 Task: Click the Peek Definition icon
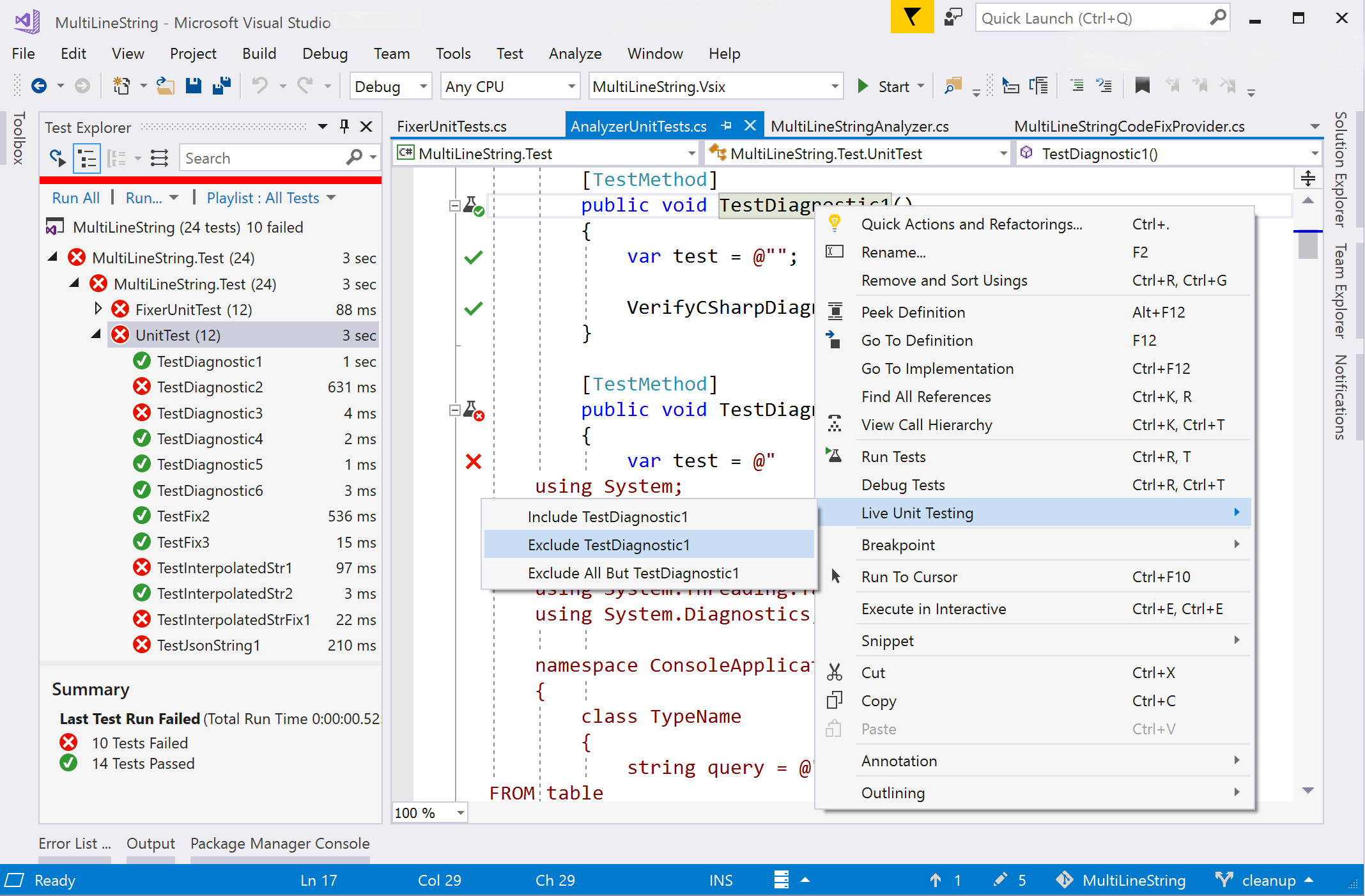pos(835,312)
